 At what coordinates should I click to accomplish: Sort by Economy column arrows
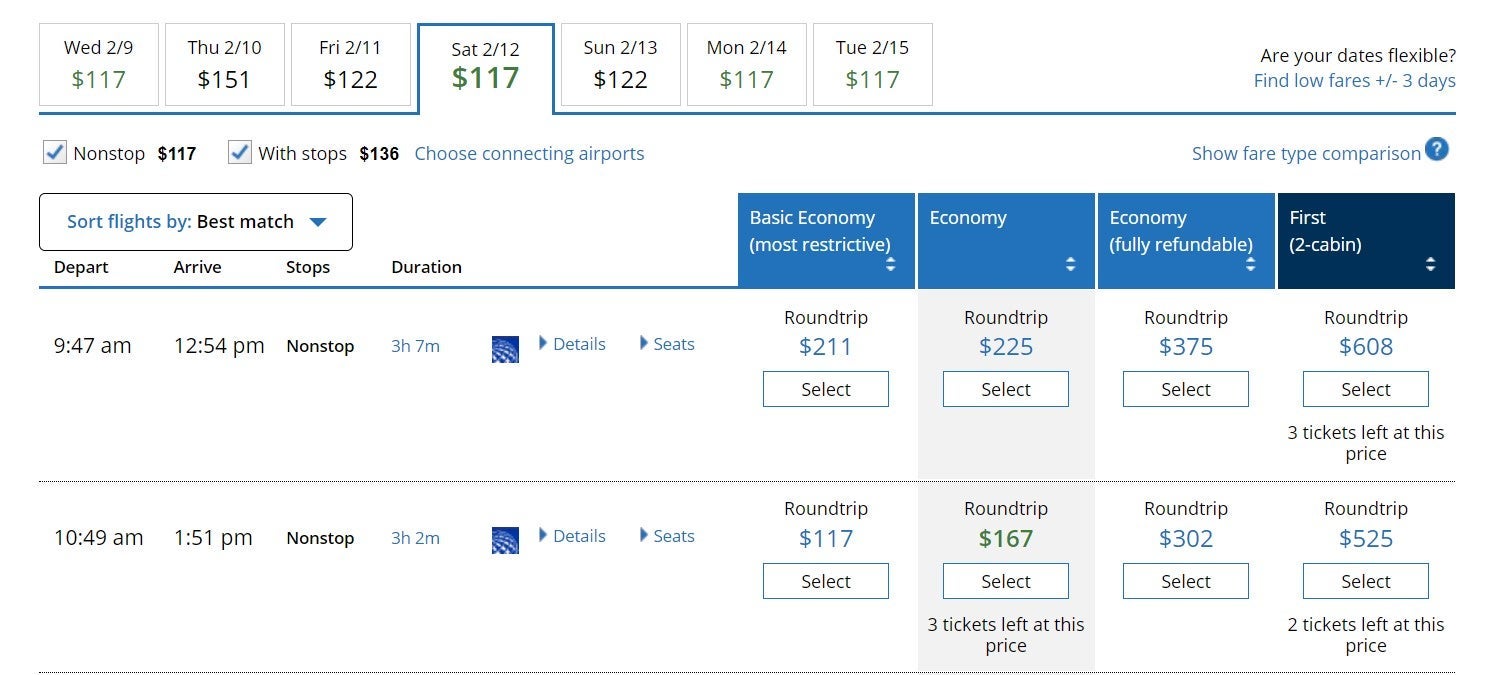1070,264
